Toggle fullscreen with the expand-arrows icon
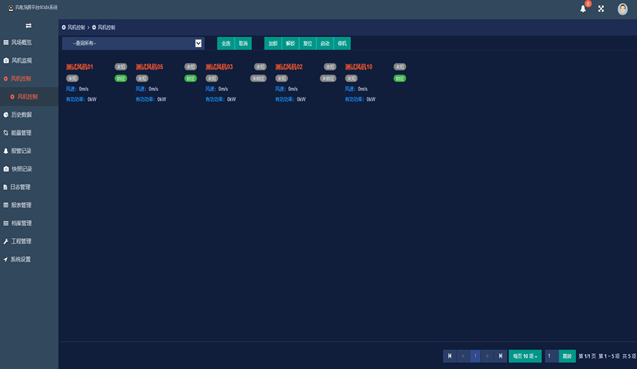This screenshot has height=369, width=637. click(601, 9)
